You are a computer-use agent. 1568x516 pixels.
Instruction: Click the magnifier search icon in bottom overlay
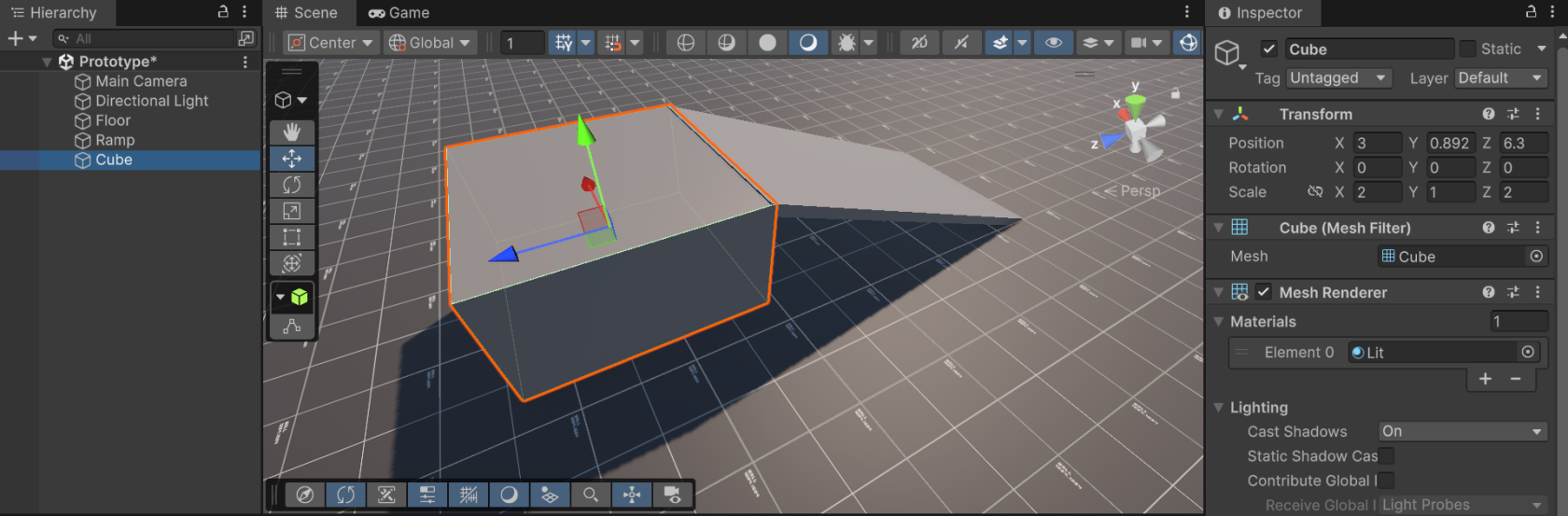(x=591, y=495)
